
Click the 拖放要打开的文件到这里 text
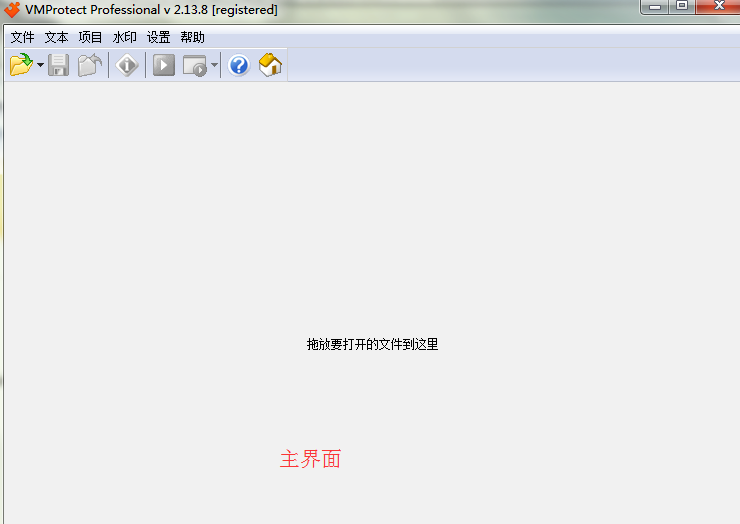click(x=372, y=344)
